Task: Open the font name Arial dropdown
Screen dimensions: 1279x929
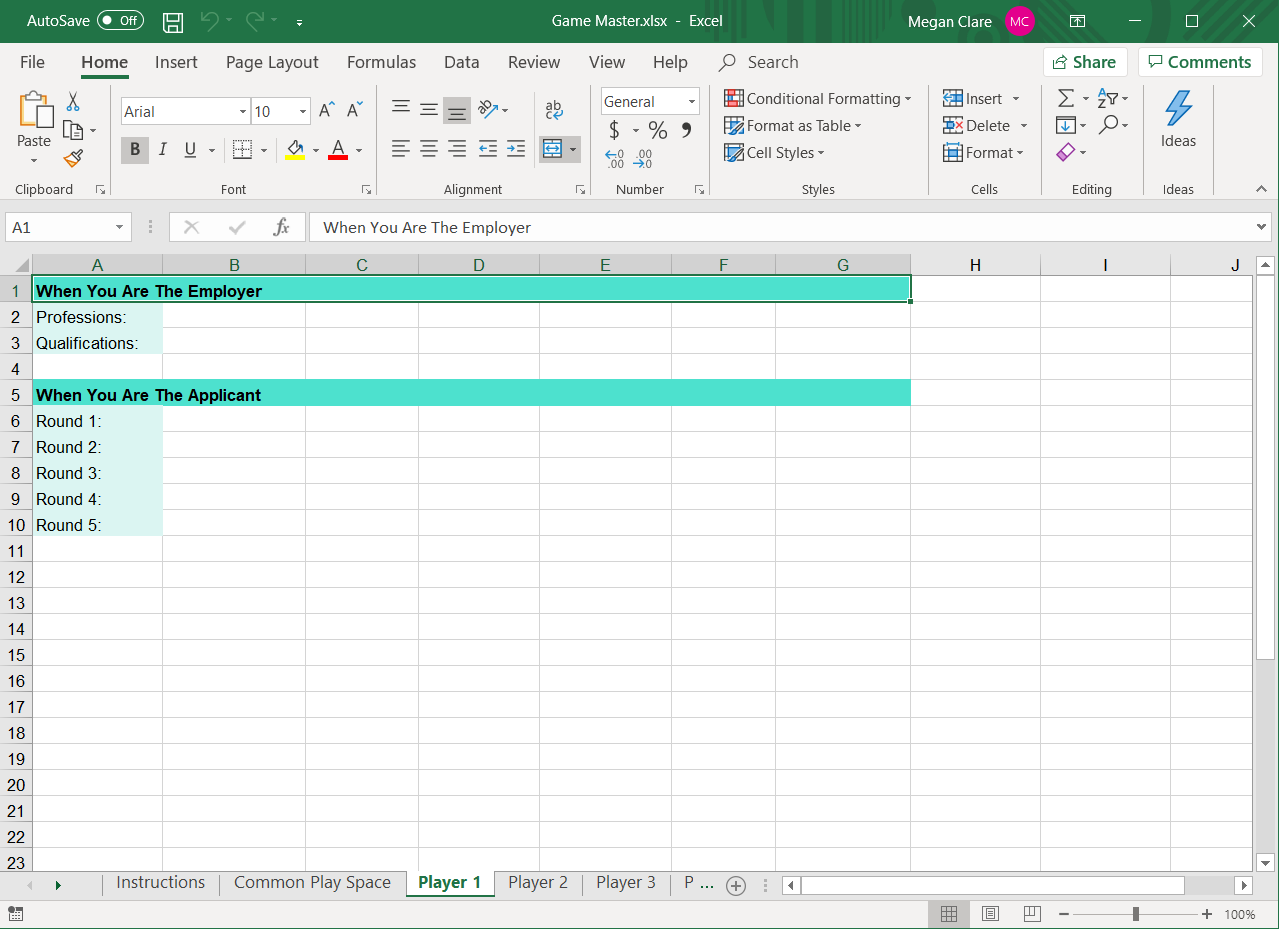Action: (x=242, y=112)
